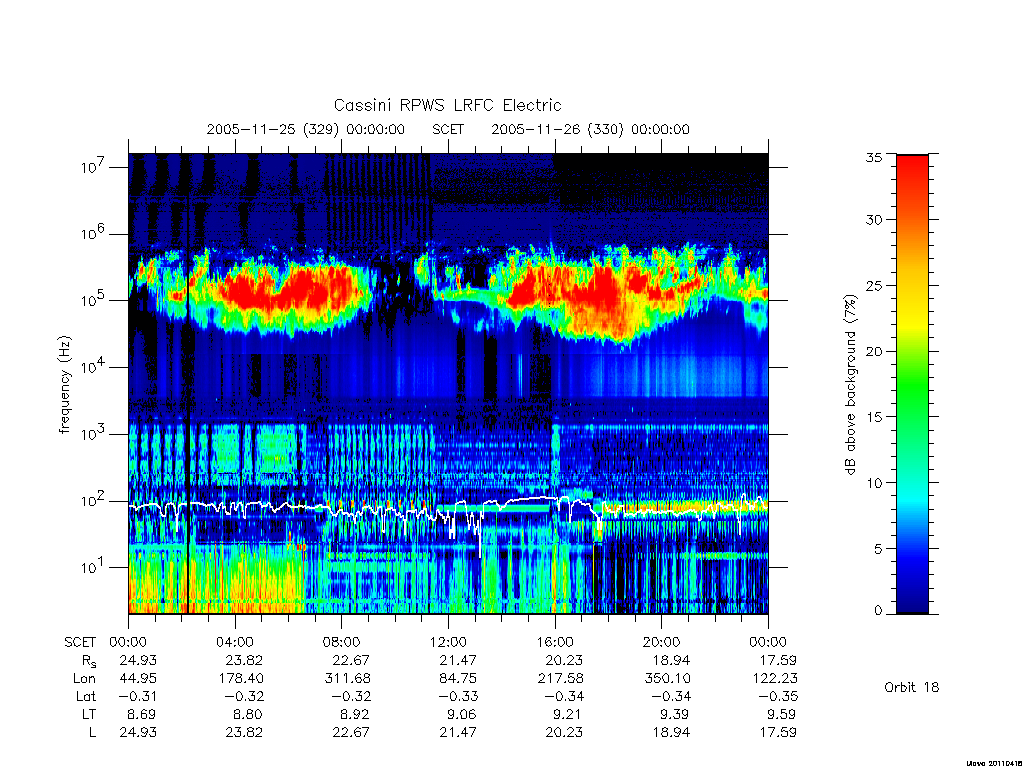The width and height of the screenshot is (1024, 768).
Task: Click the 12:00 SCET tick label
Action: tap(448, 642)
